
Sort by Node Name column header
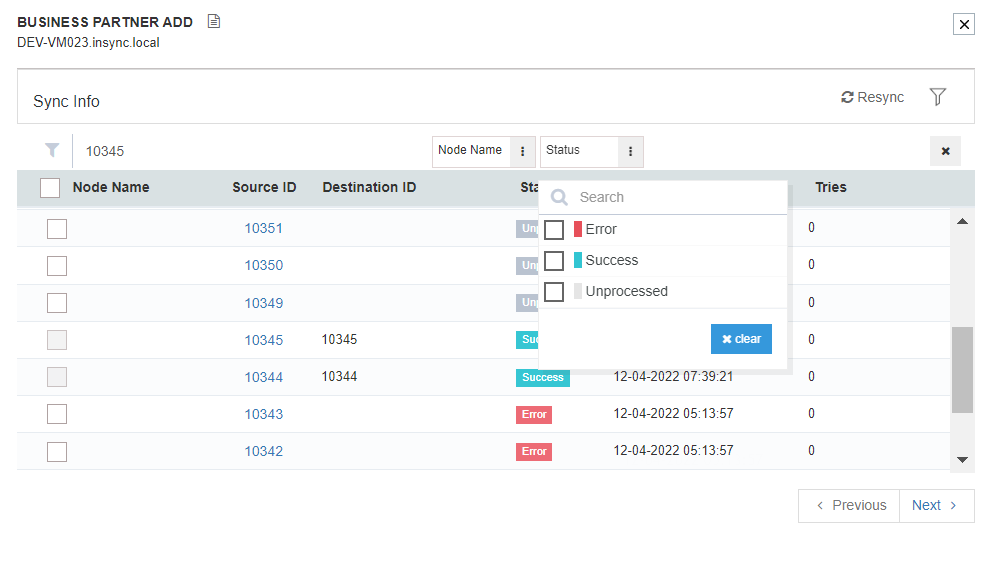[x=111, y=187]
